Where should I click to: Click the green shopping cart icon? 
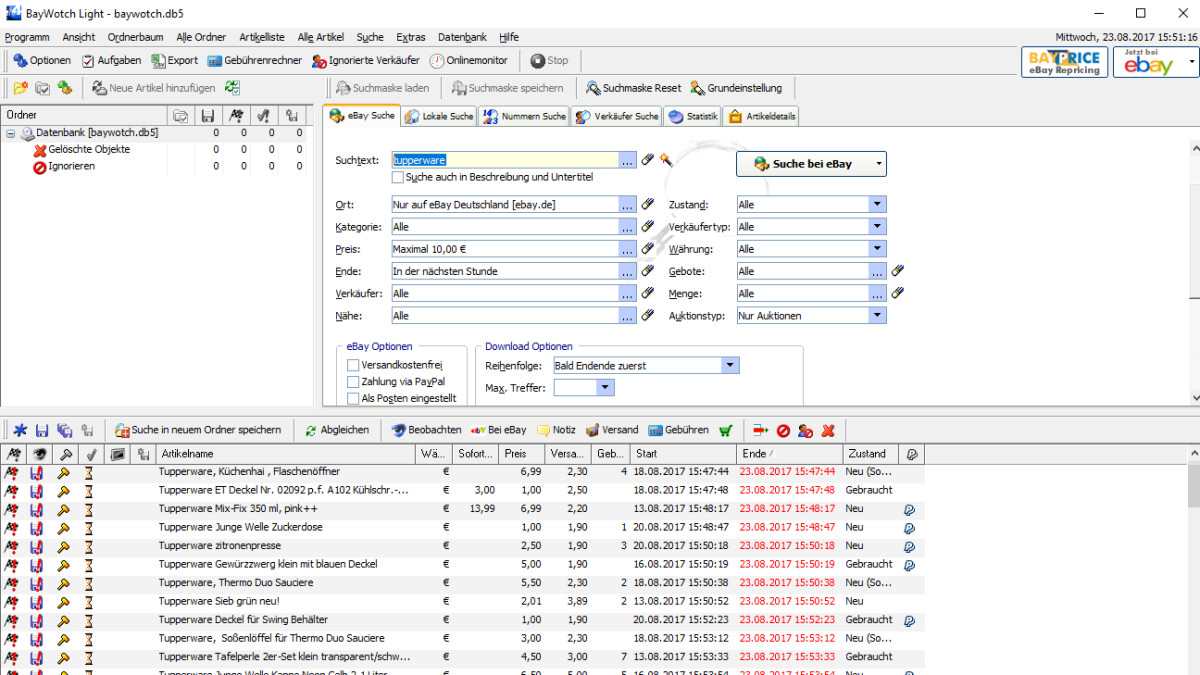725,430
